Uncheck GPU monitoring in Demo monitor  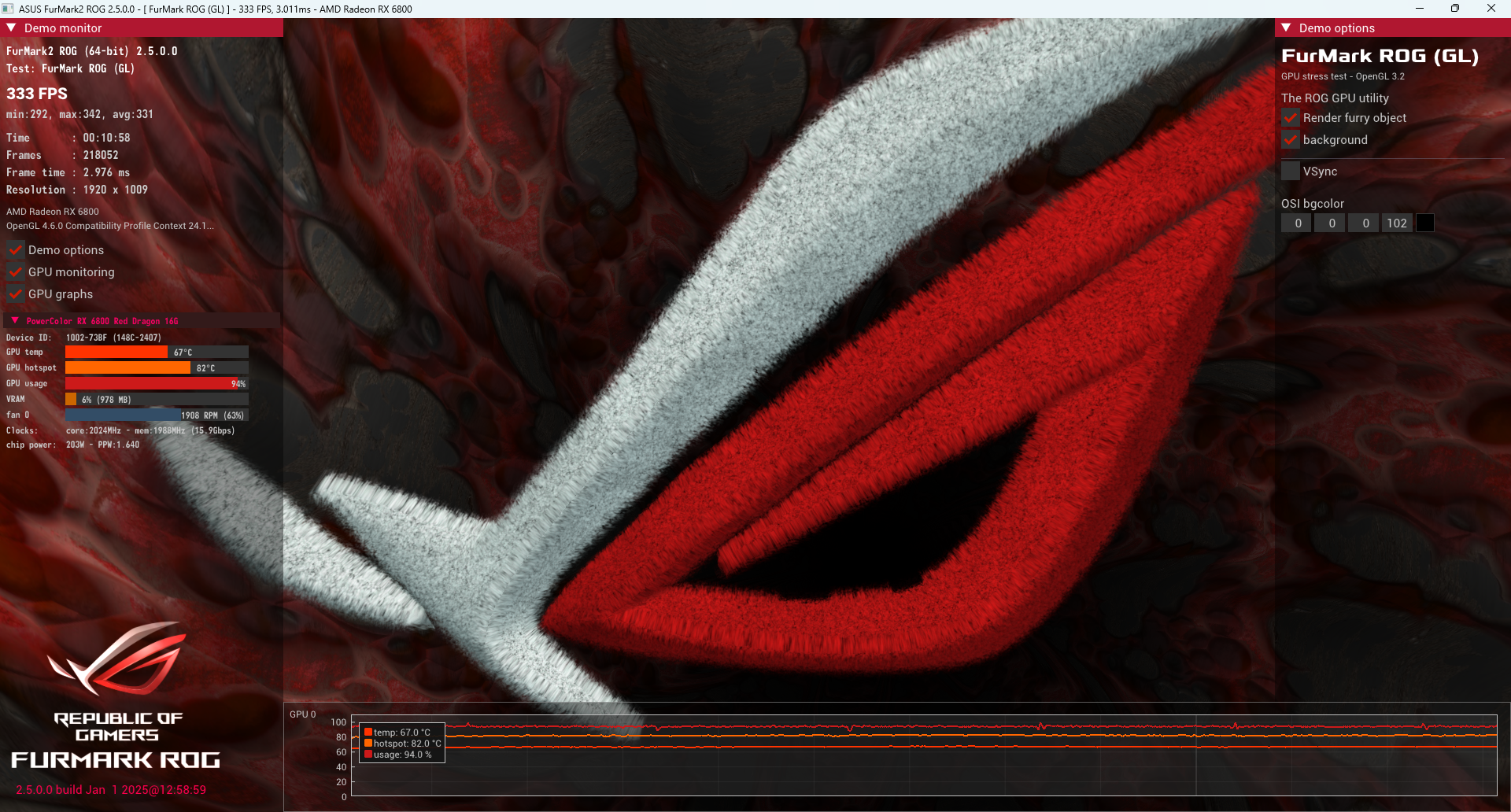[x=16, y=272]
